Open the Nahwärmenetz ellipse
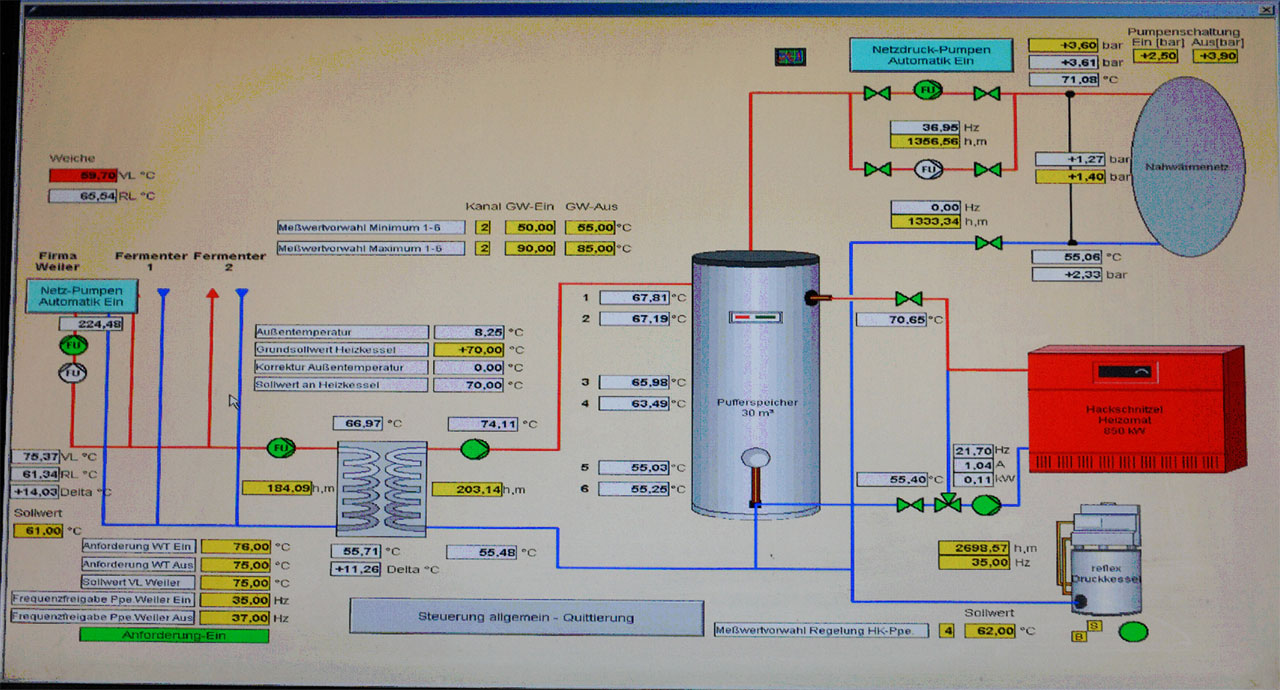Image resolution: width=1280 pixels, height=690 pixels. [1187, 167]
